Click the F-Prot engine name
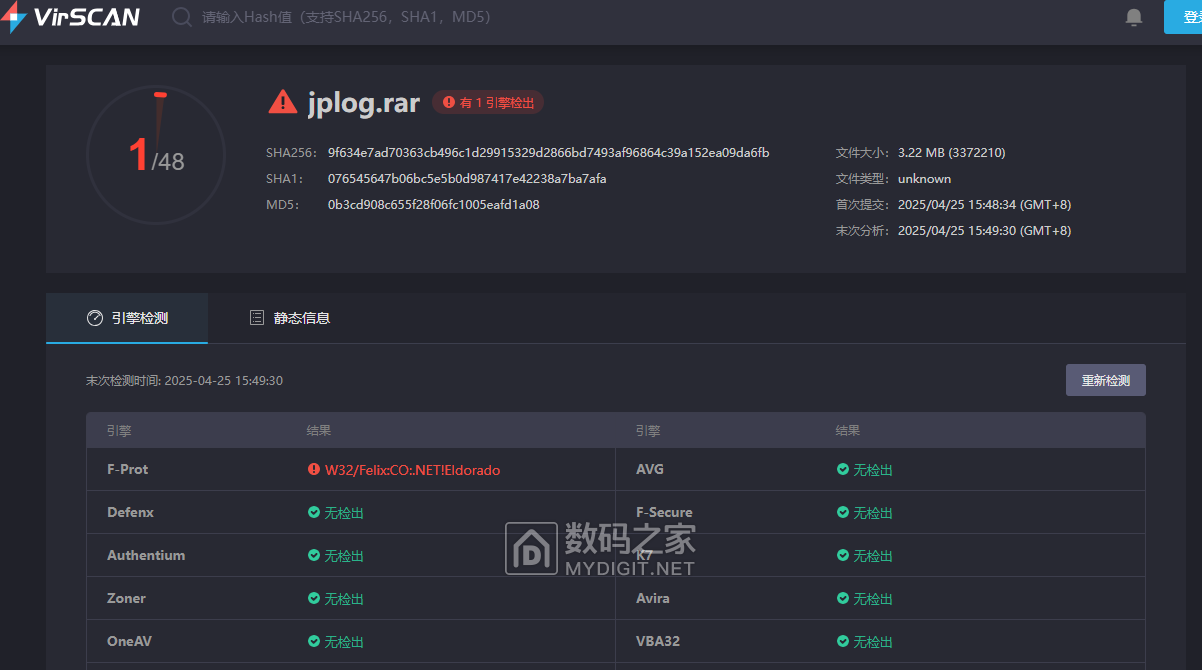Viewport: 1202px width, 670px height. click(x=128, y=469)
